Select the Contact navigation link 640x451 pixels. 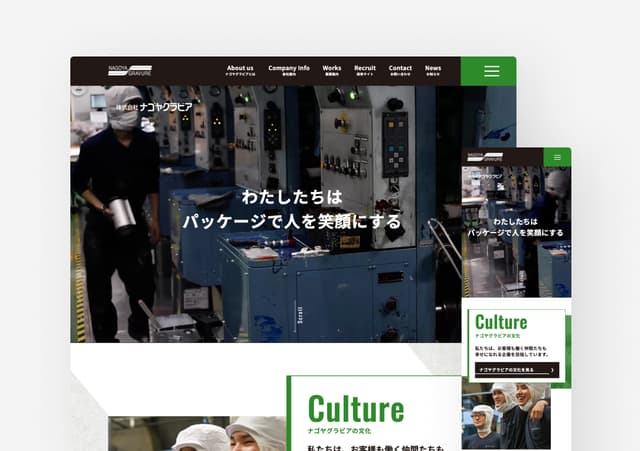tap(400, 70)
